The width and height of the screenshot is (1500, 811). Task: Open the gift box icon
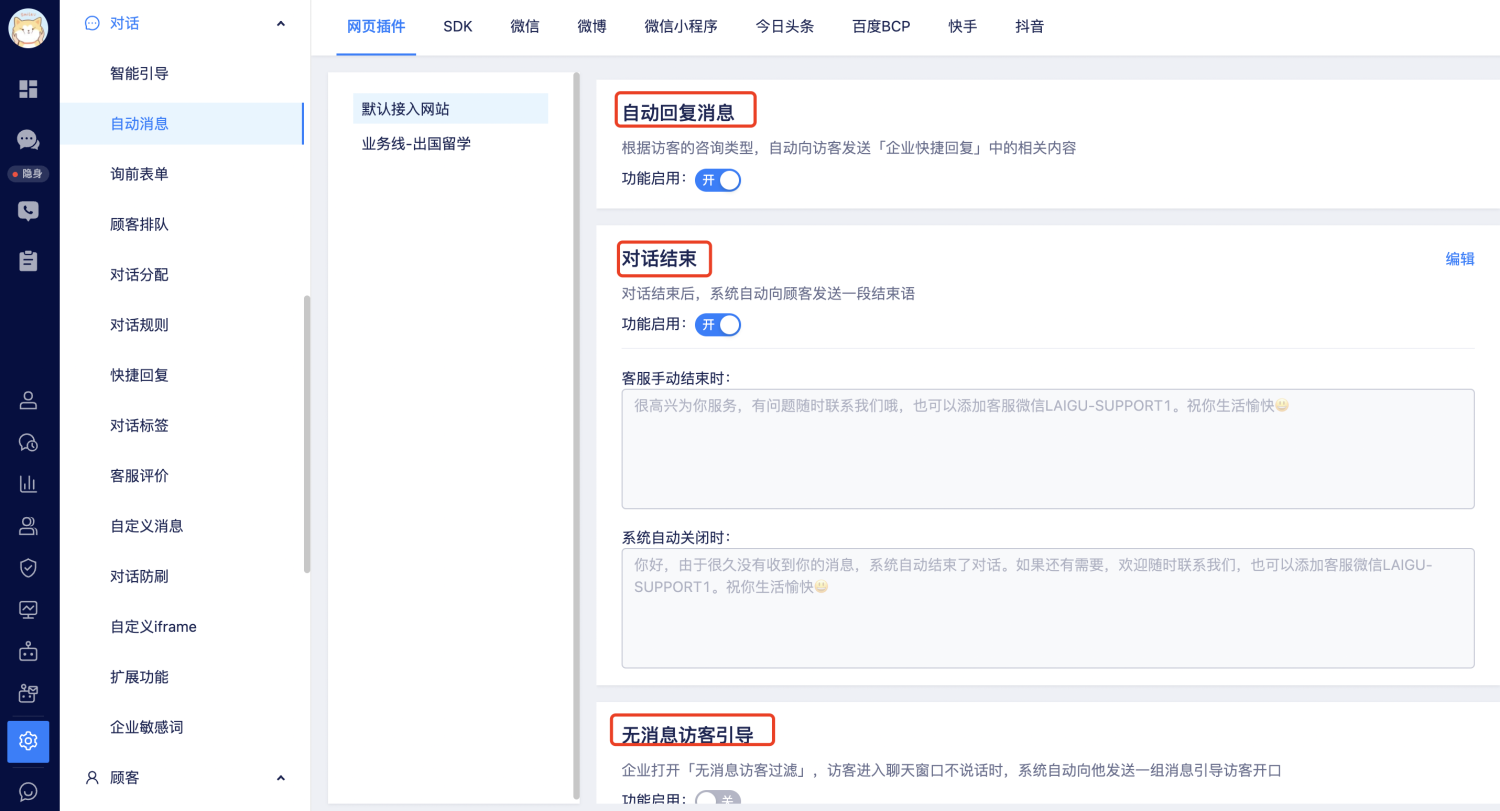coord(28,692)
